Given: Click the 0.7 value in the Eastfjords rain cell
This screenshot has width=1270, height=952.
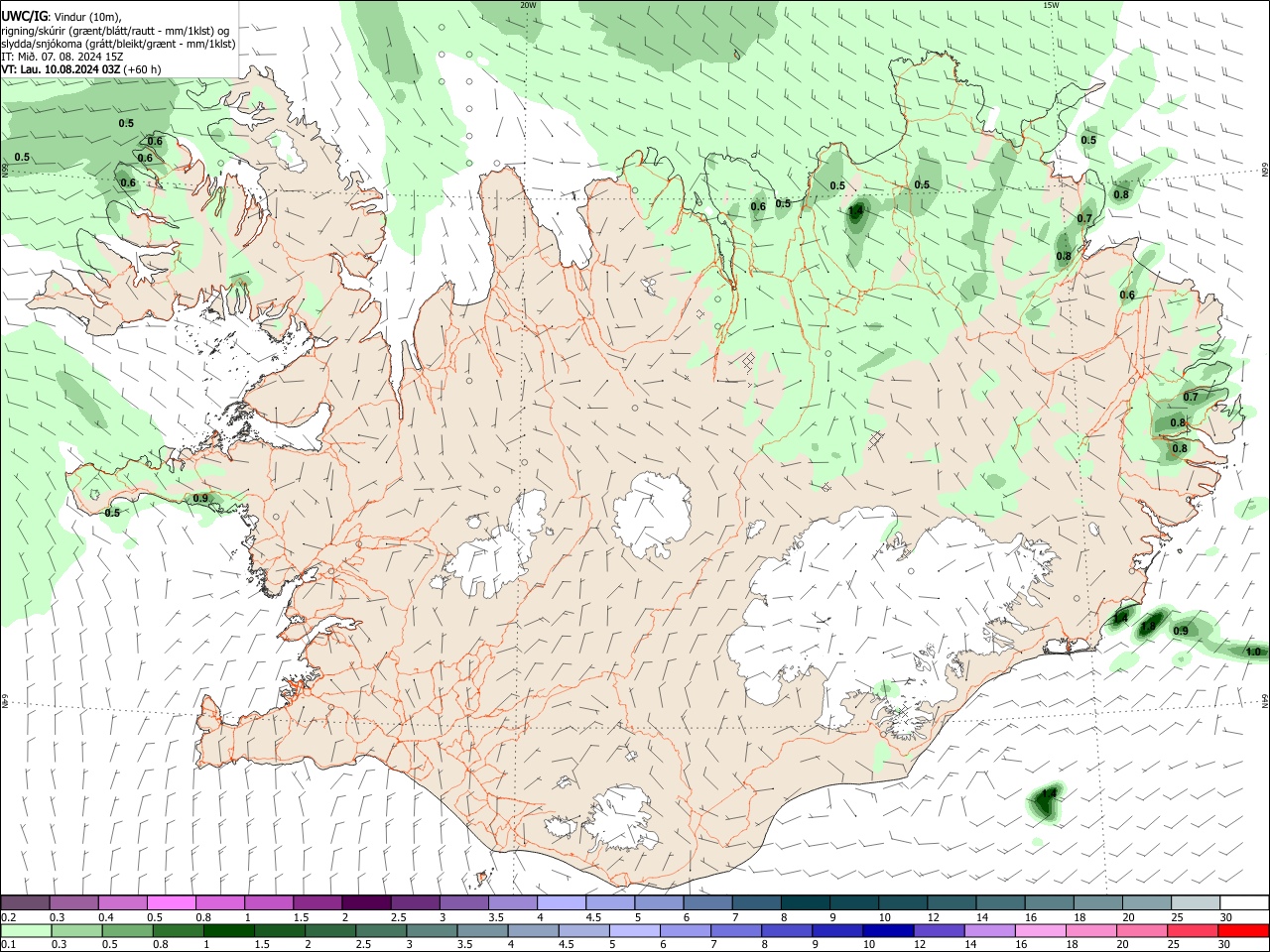Looking at the screenshot, I should tap(1191, 397).
